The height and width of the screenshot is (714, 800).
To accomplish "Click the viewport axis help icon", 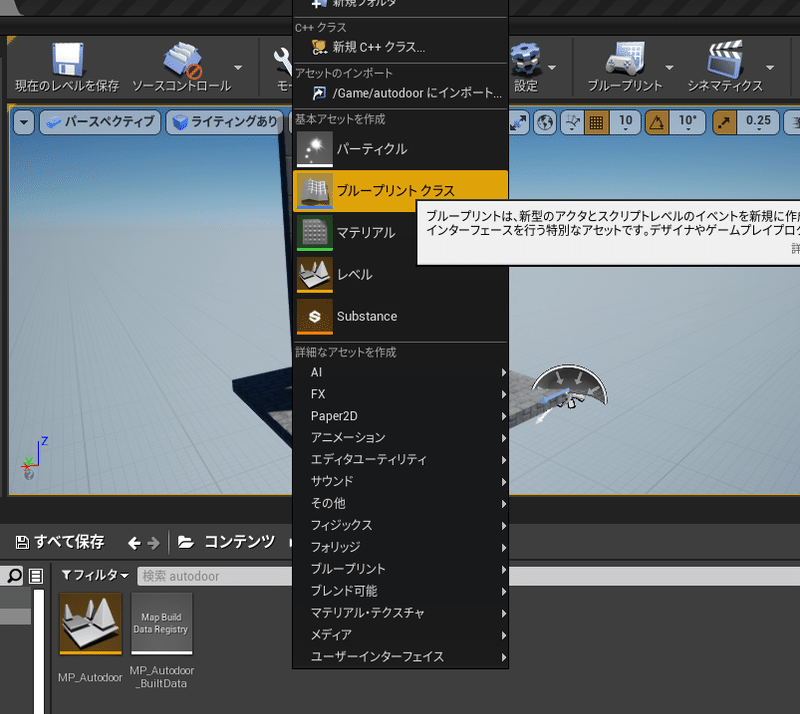I will (29, 475).
